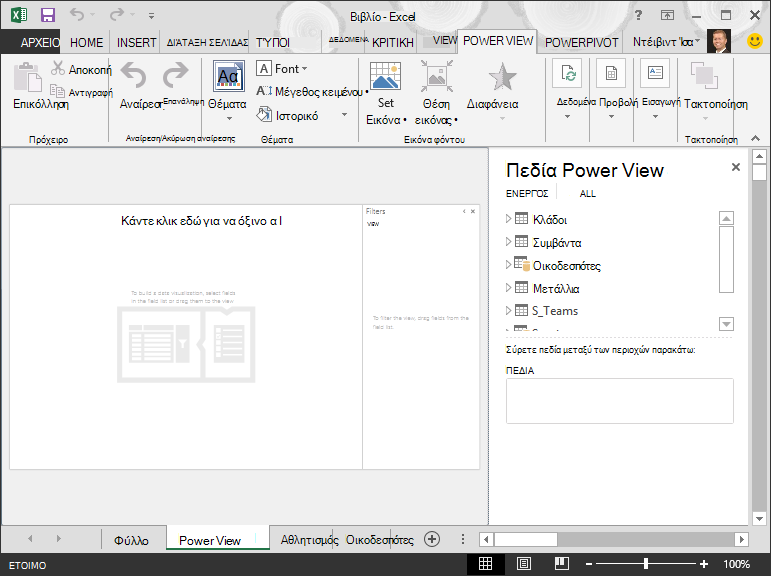Screen dimensions: 771x576
Task: Click the large Επανάληψη redo icon
Action: (x=176, y=75)
